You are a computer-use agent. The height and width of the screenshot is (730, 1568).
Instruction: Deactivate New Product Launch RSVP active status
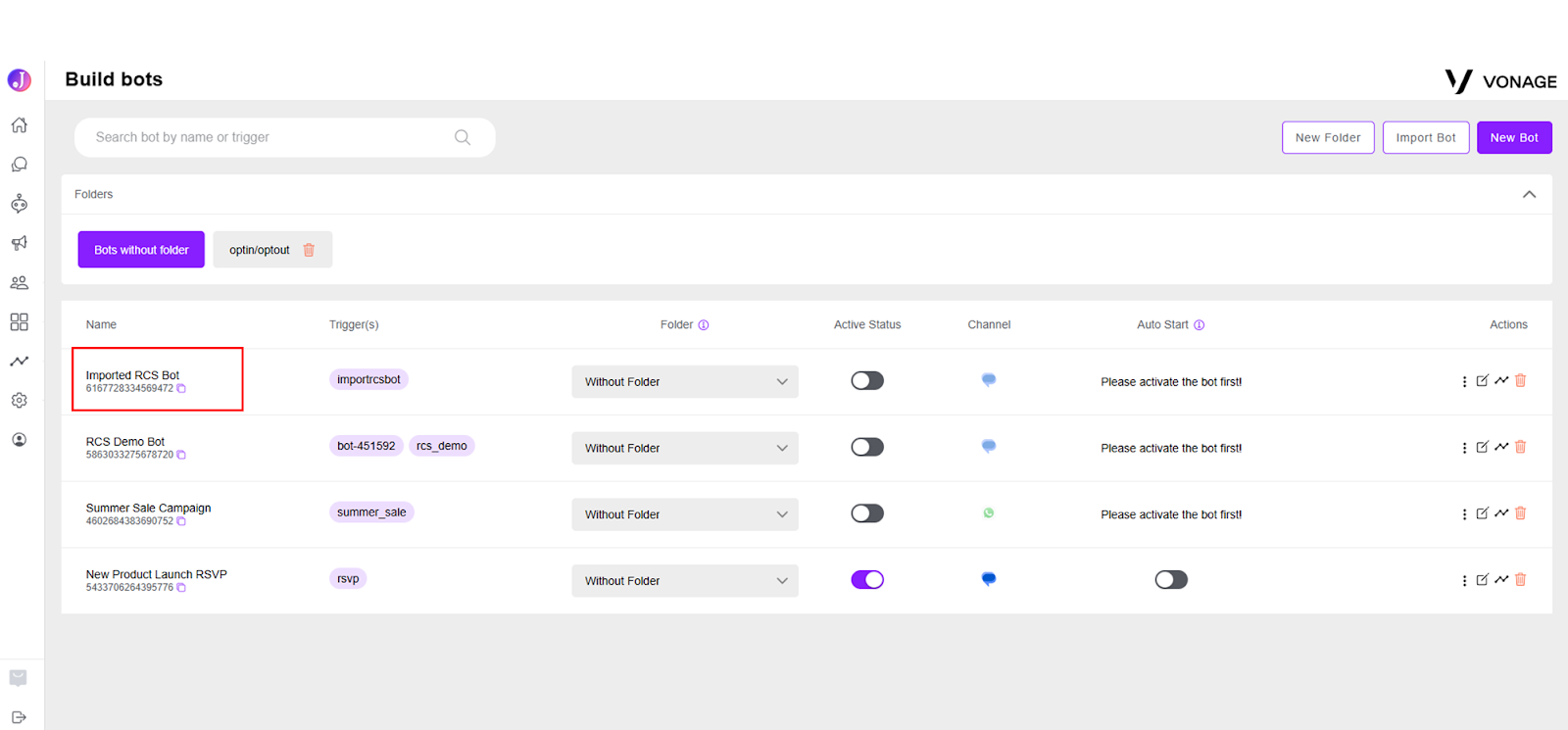click(867, 579)
